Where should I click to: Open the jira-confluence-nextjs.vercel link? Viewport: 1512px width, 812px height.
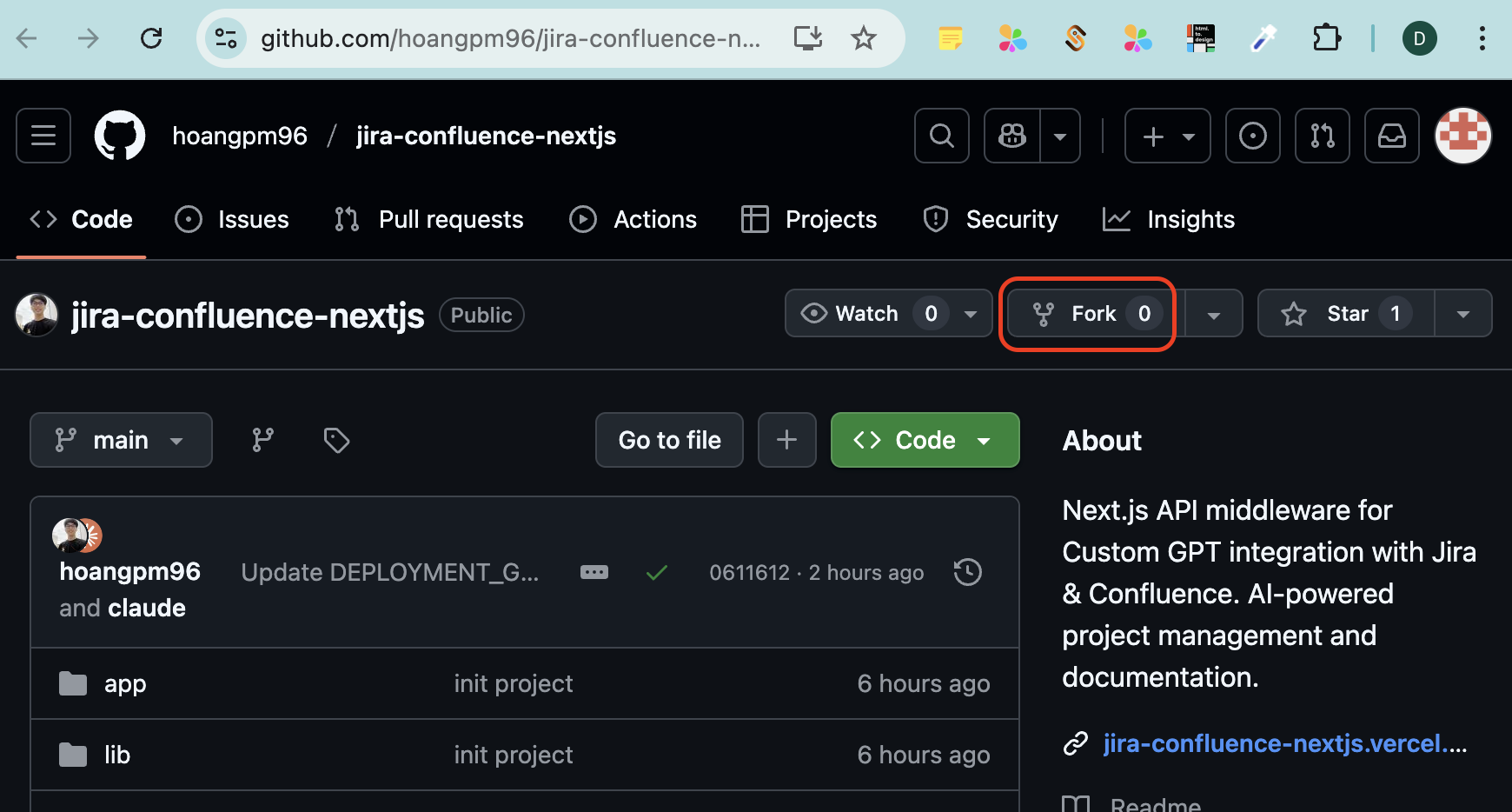[1283, 743]
